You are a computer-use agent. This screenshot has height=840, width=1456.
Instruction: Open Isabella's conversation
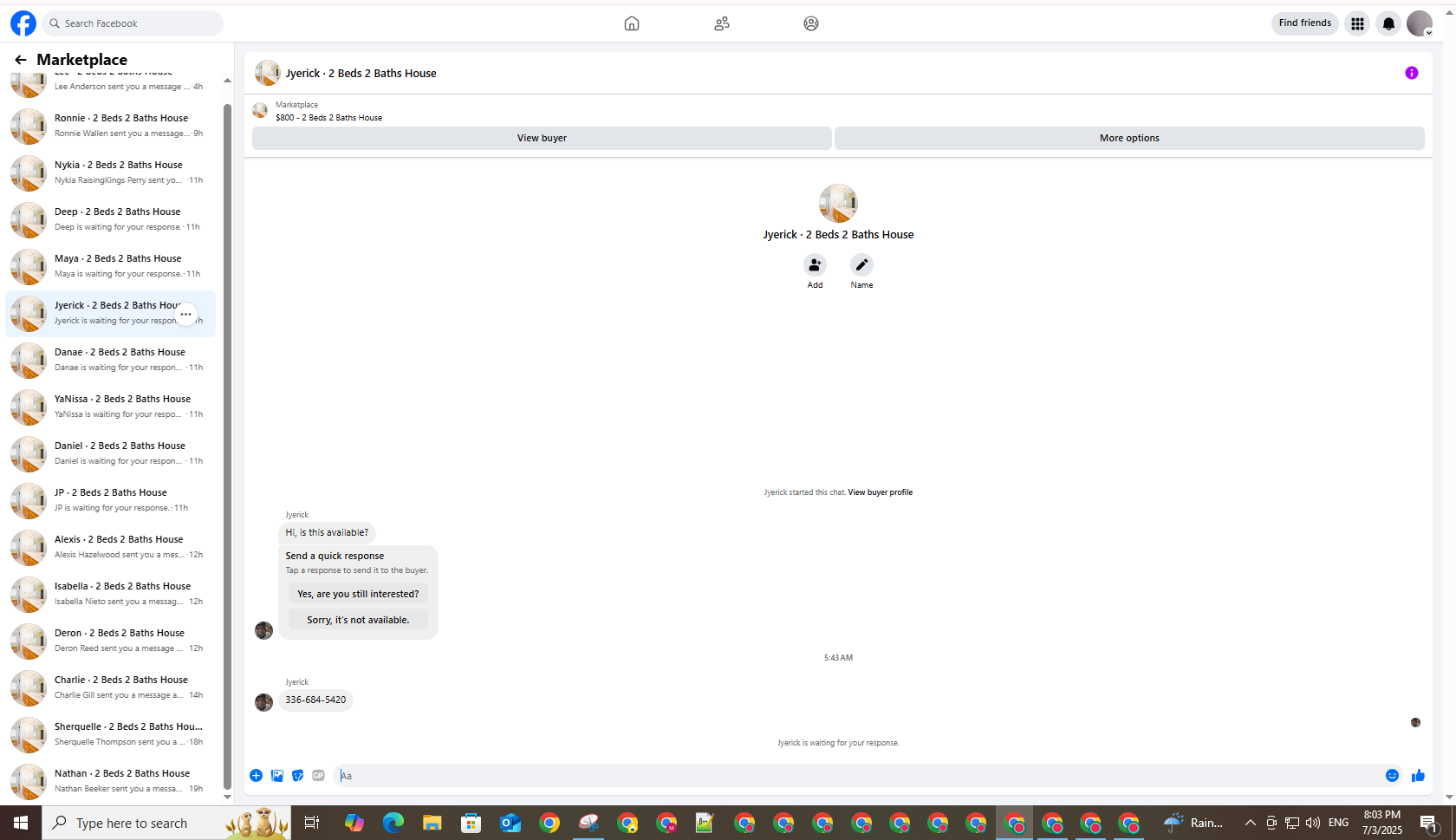(x=111, y=594)
